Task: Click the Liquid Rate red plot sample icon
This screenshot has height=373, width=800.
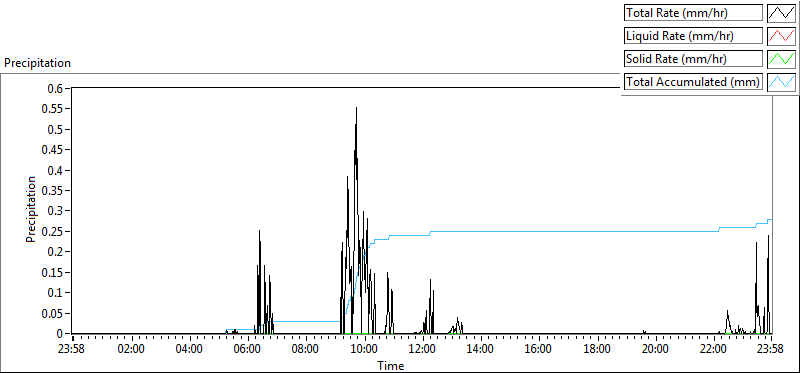Action: click(782, 36)
